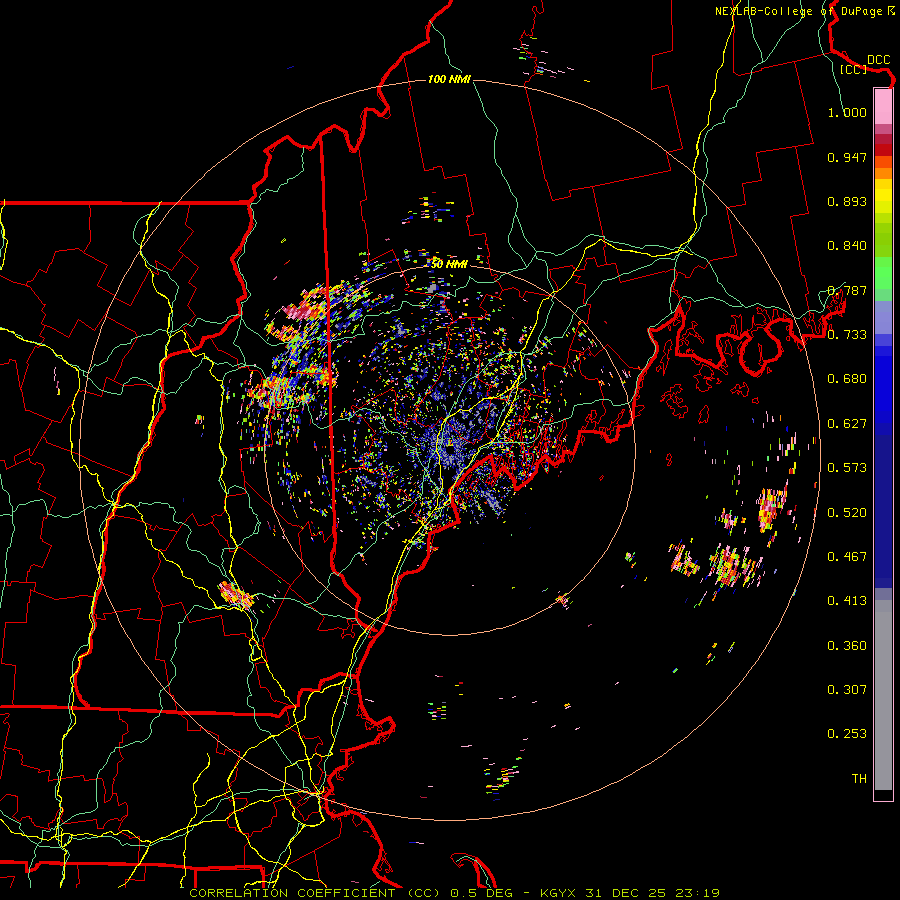Pick the red band above 0.947 on color bar
This screenshot has width=900, height=900.
coord(883,150)
